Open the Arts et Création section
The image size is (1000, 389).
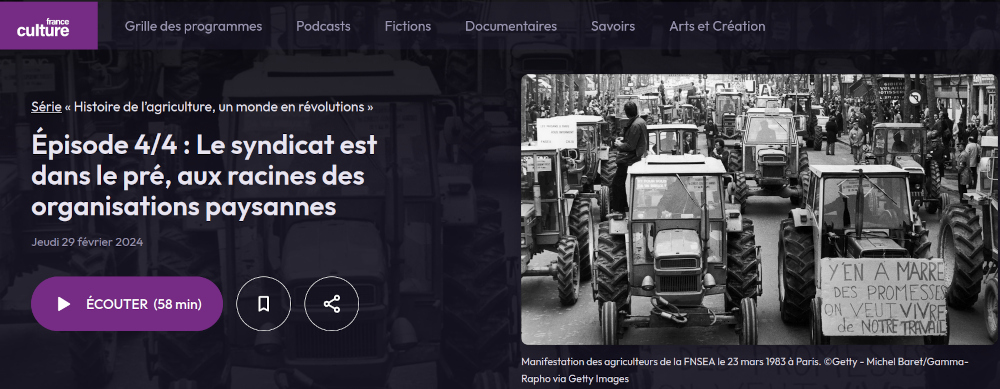717,26
